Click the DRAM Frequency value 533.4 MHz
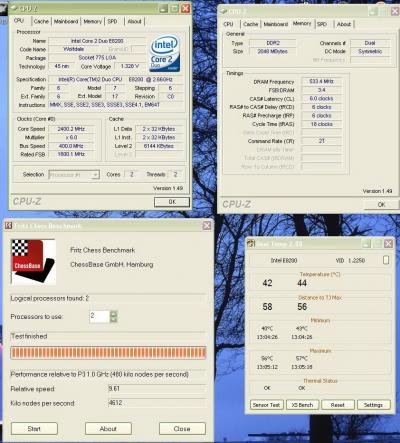Screen dimensions: 400x443 (x=321, y=81)
